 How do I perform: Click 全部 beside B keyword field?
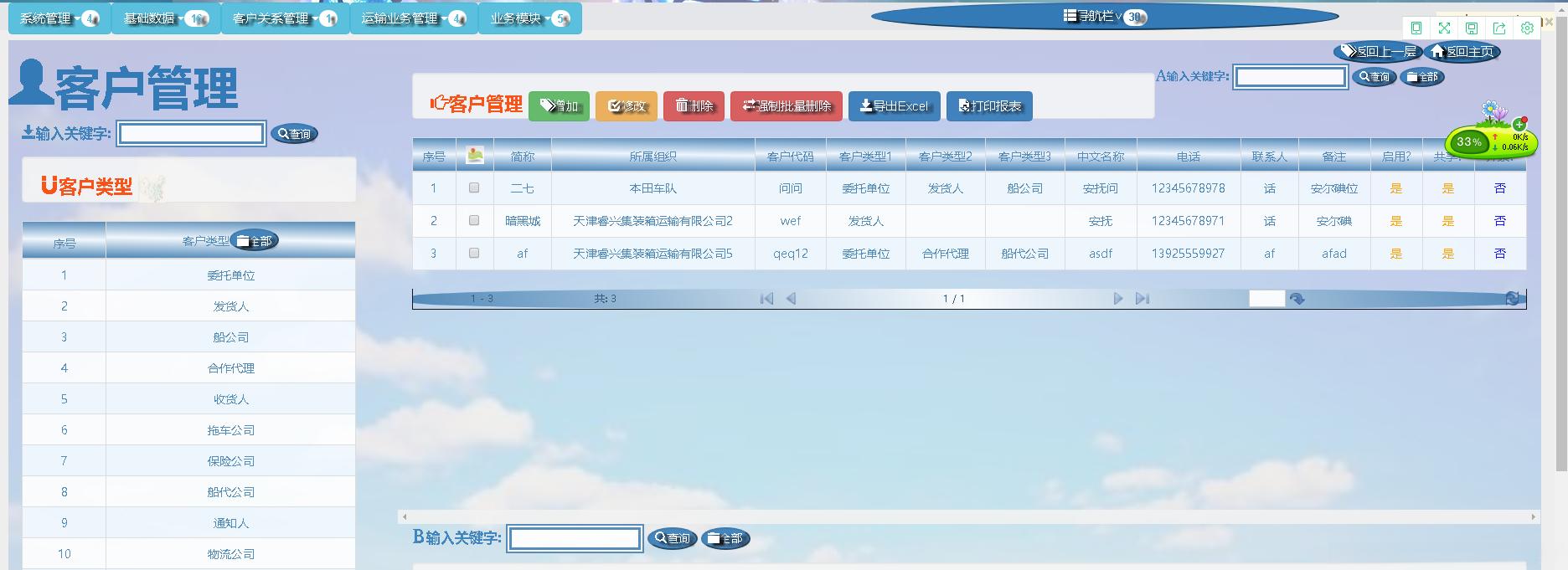coord(725,538)
